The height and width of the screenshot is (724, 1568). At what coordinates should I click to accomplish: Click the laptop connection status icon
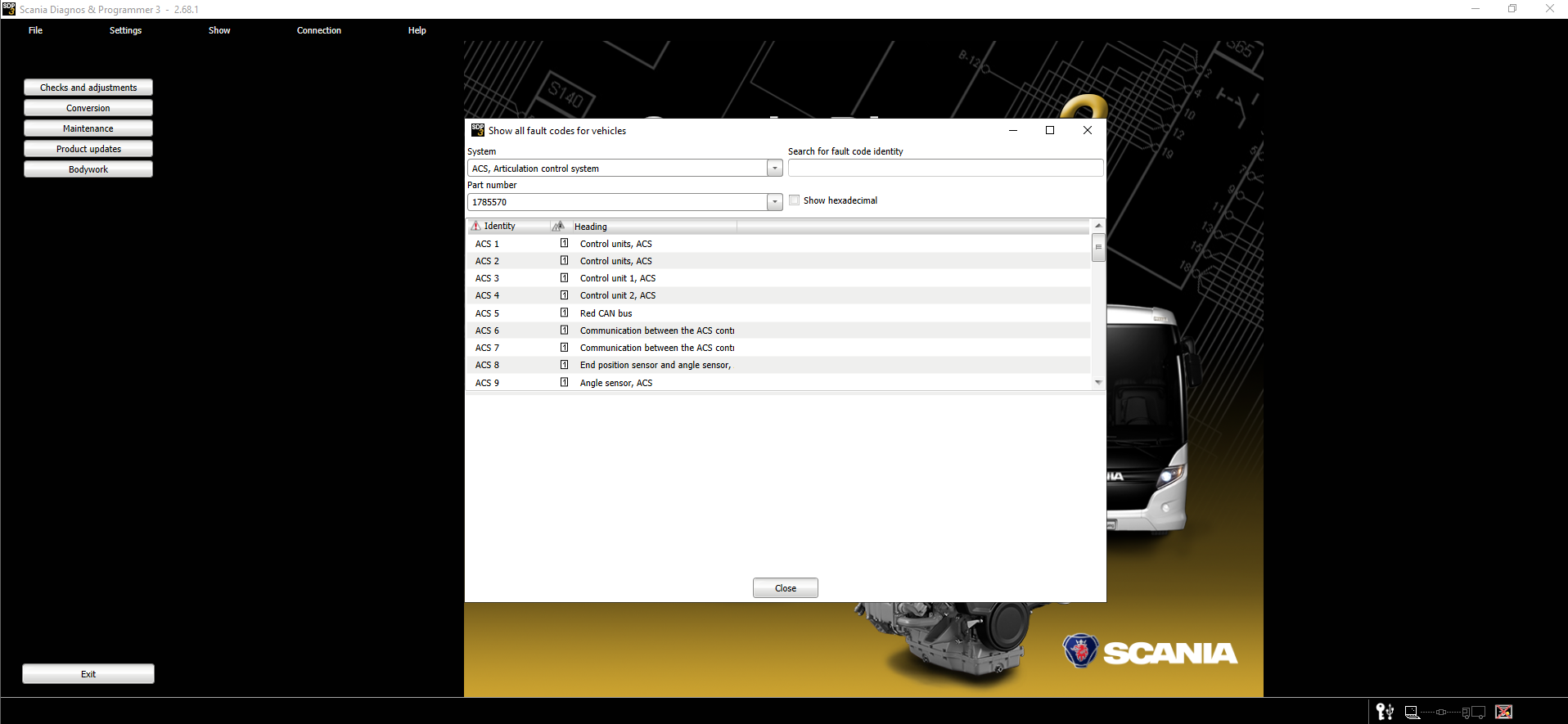1412,712
